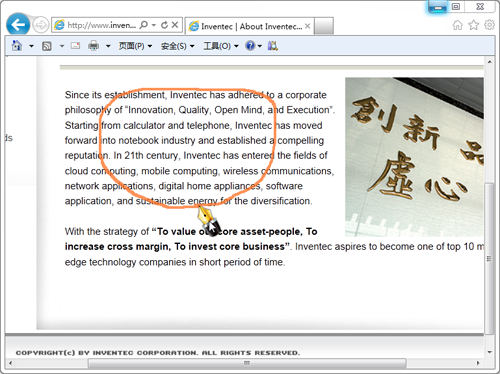
Task: Click the words "Innovation, Quality, Open Mind"
Action: [x=196, y=110]
